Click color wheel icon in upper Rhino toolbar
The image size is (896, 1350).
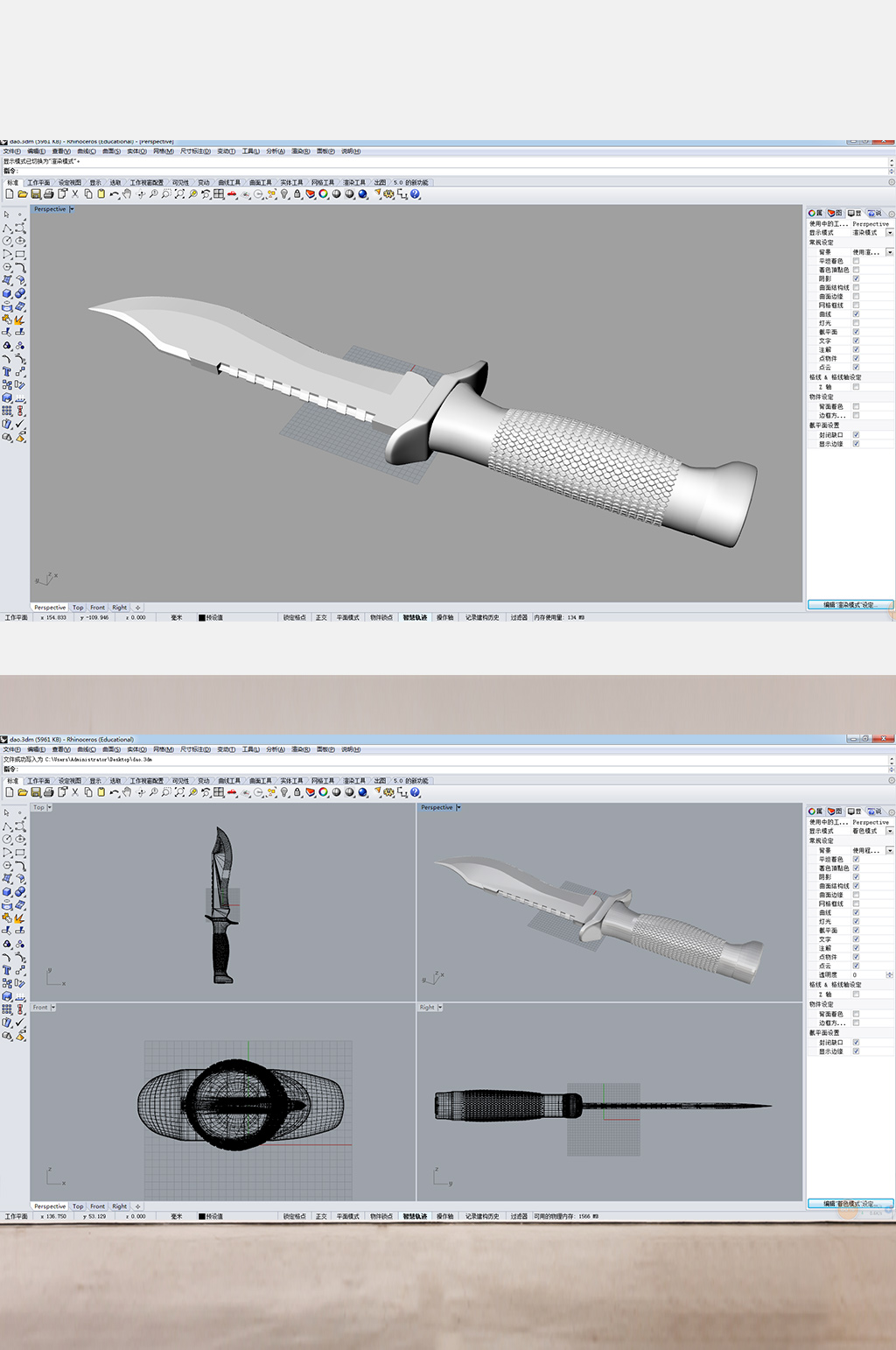(x=324, y=194)
